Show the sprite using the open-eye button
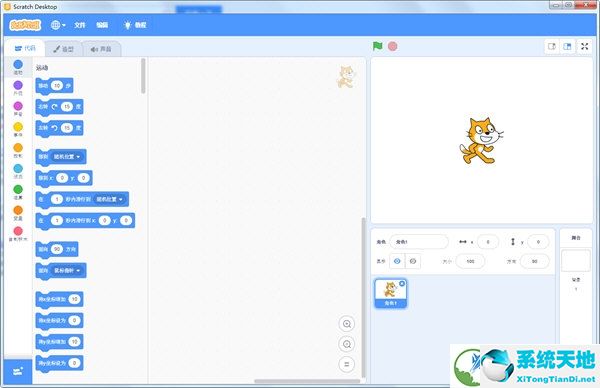The width and height of the screenshot is (600, 388). click(397, 261)
